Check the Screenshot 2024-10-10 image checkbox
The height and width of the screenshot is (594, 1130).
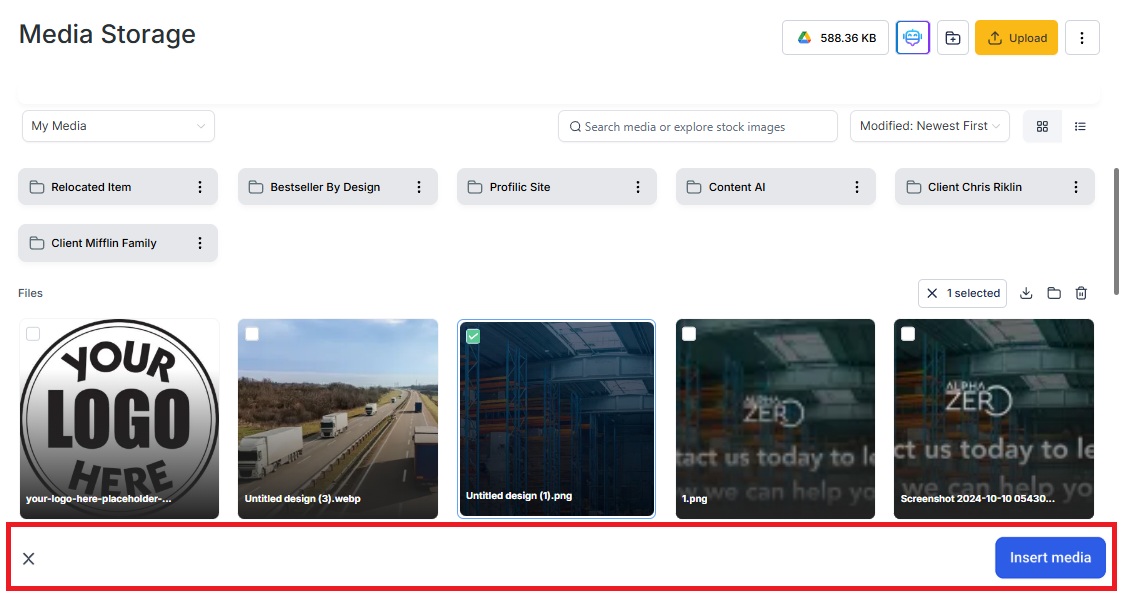(x=908, y=334)
